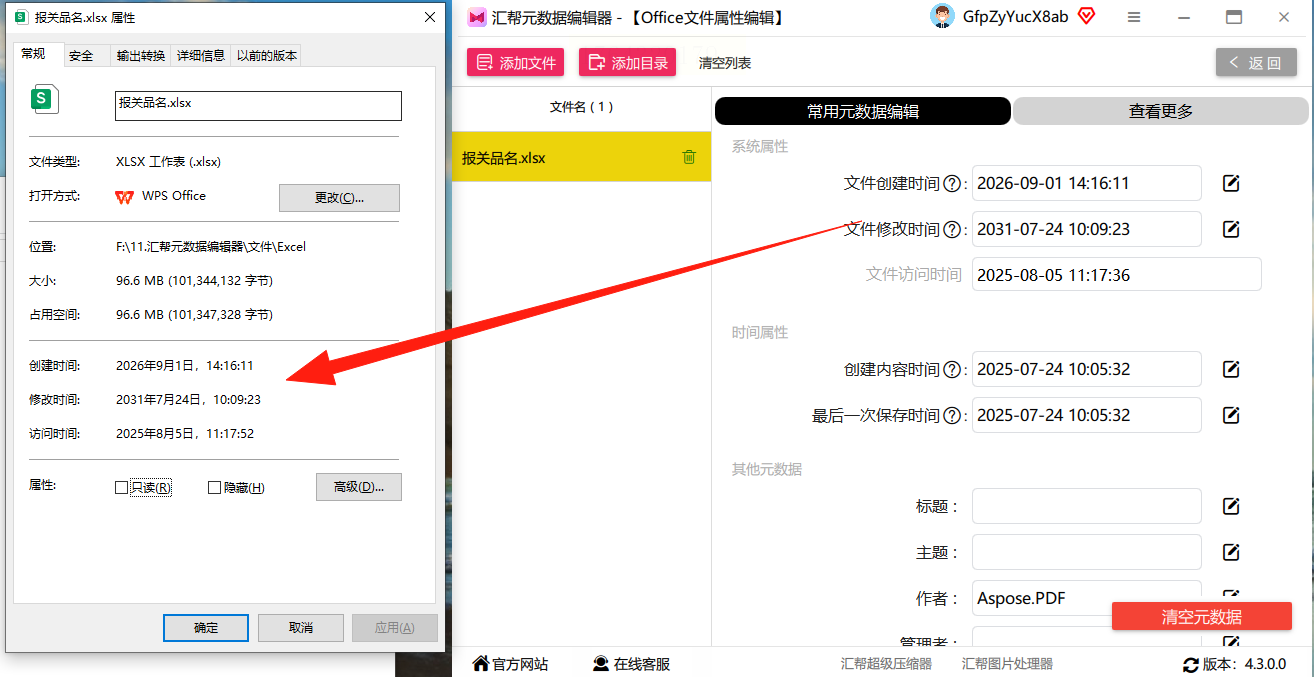The height and width of the screenshot is (677, 1314).
Task: Click location path F:\11.汇帮元数据编辑器\文件\Excel
Action: click(211, 247)
